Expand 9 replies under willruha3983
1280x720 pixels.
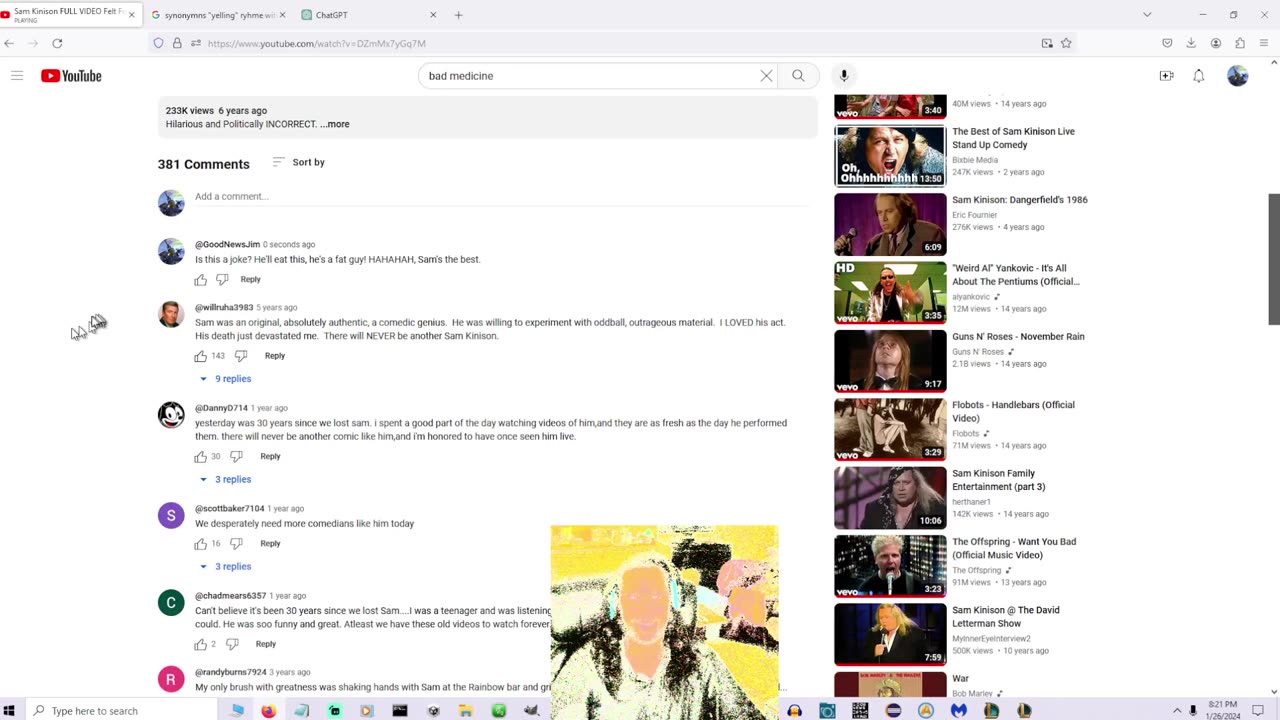tap(225, 379)
